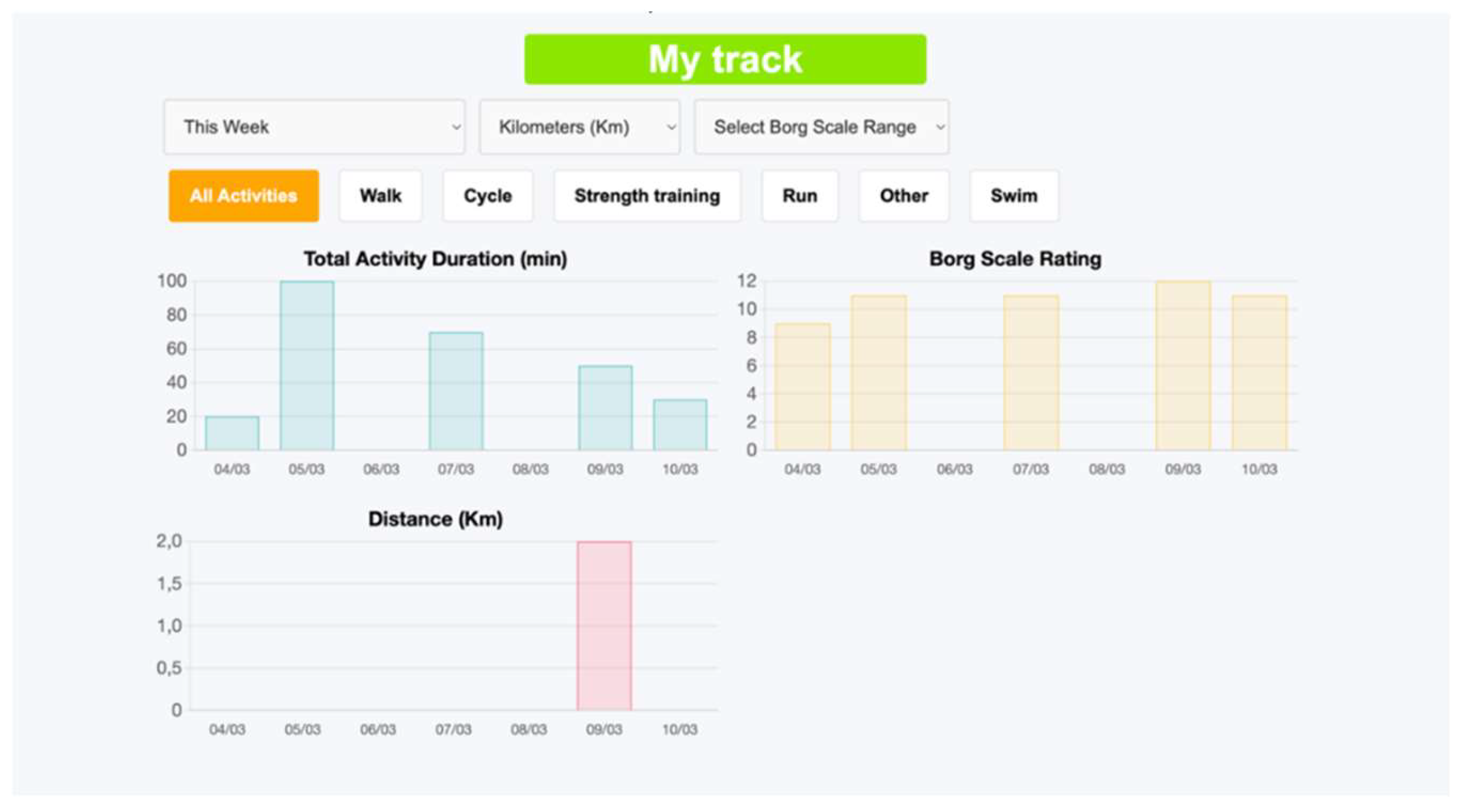Image resolution: width=1463 pixels, height=812 pixels.
Task: Click the 05/03 bar in duration chart
Action: 307,366
